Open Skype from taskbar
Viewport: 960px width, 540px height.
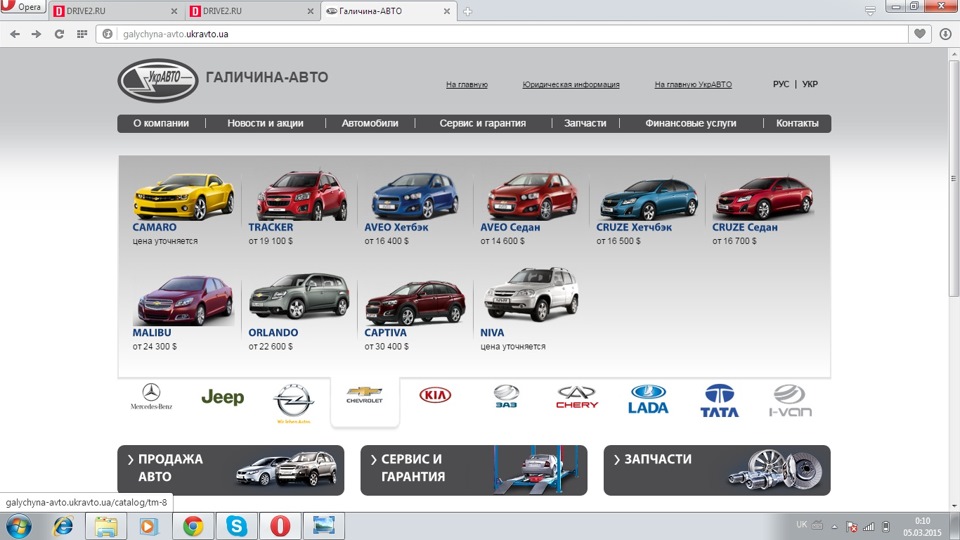[x=236, y=527]
